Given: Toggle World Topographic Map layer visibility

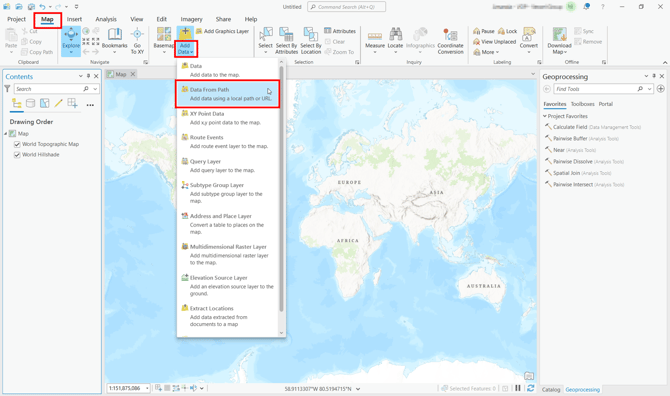Looking at the screenshot, I should [x=17, y=144].
